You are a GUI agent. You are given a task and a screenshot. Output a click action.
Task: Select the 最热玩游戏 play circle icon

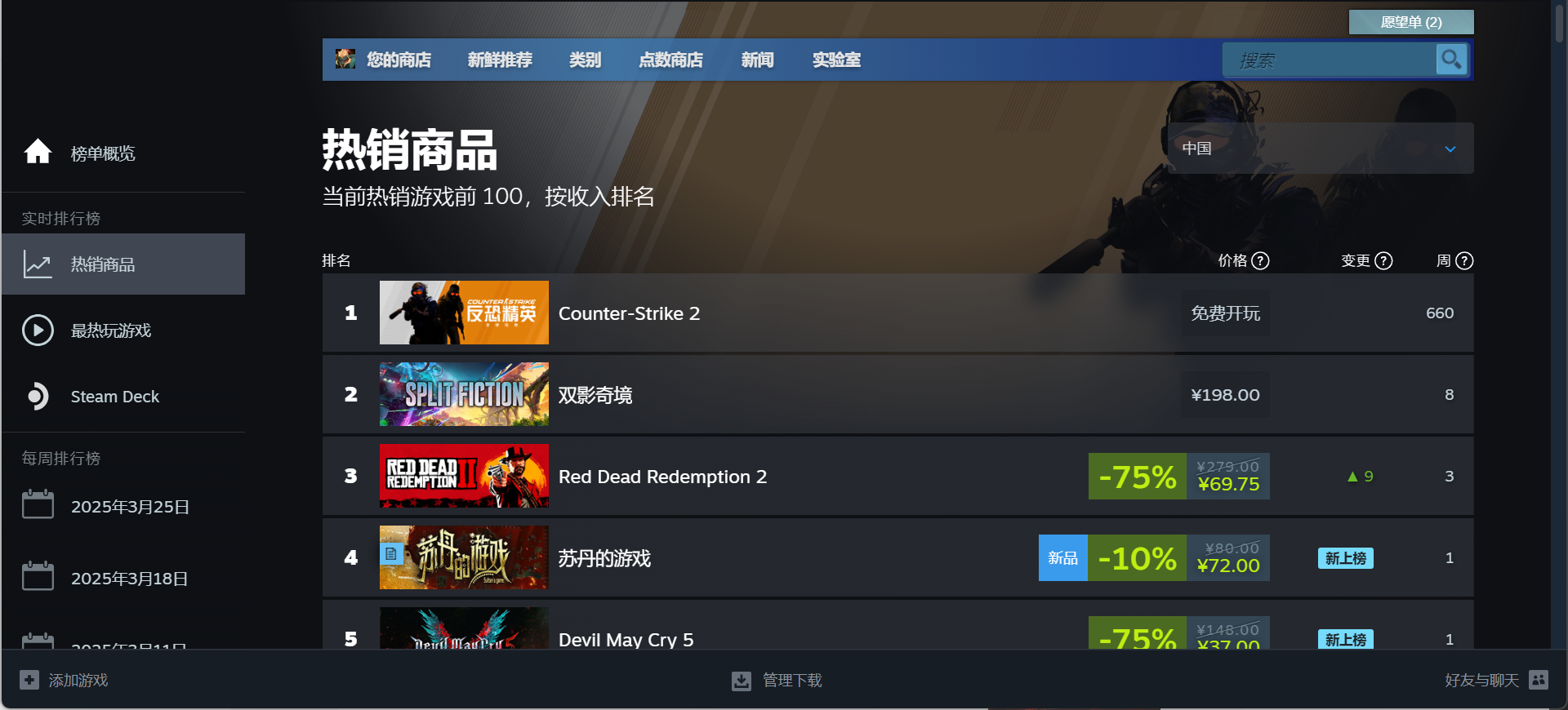(x=38, y=331)
